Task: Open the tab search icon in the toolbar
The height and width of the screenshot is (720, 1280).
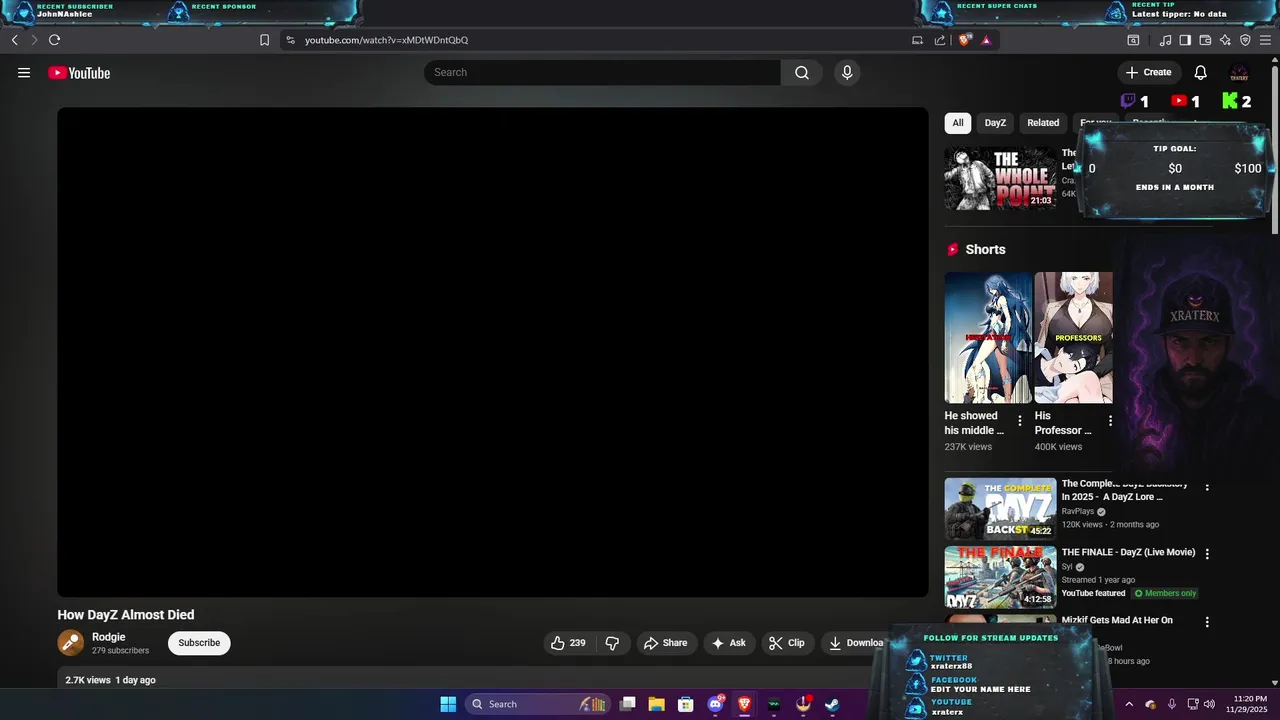Action: (1133, 40)
